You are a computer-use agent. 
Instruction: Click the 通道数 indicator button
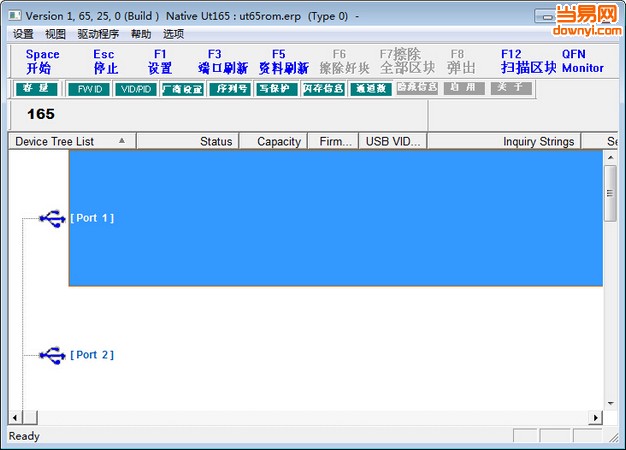coord(370,88)
